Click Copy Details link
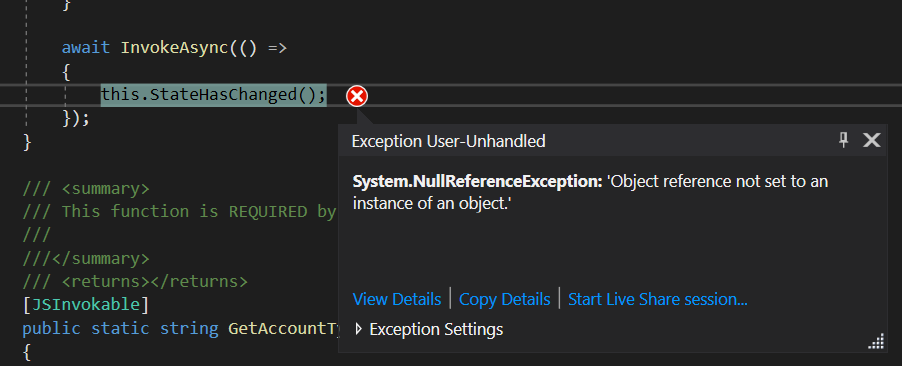Screen dimensions: 902x366 pos(504,299)
